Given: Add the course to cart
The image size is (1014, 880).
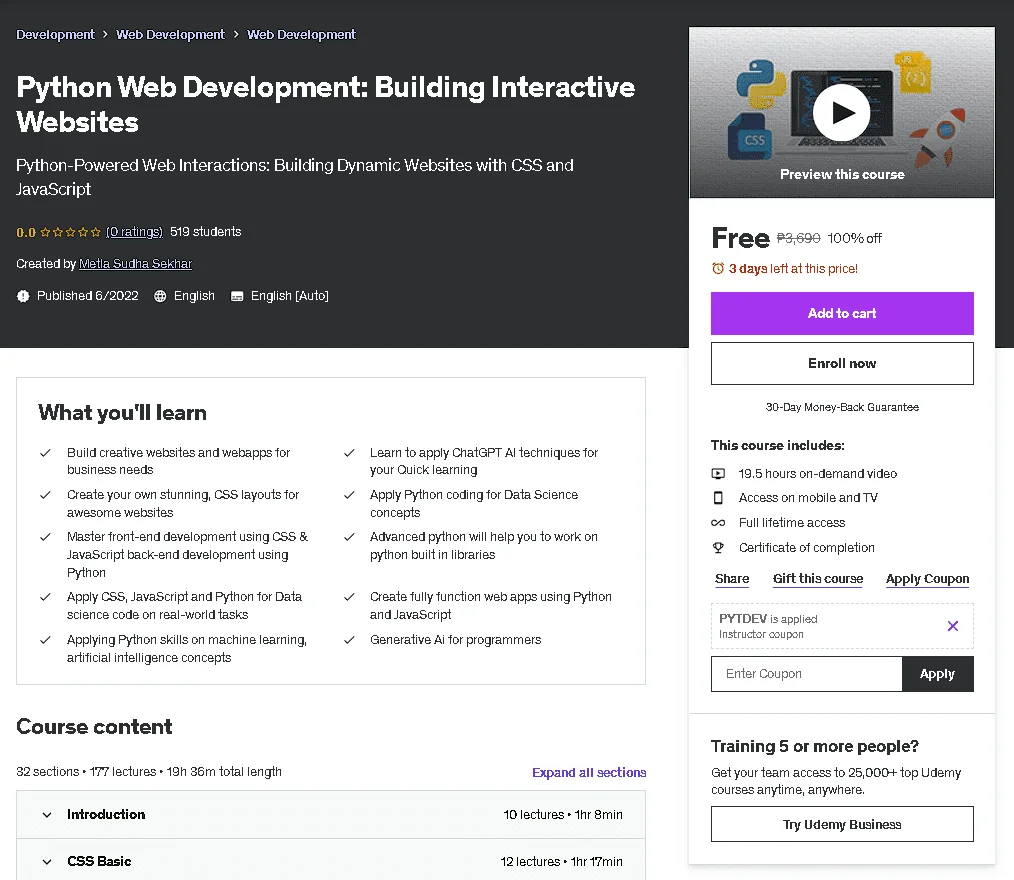Looking at the screenshot, I should point(842,314).
